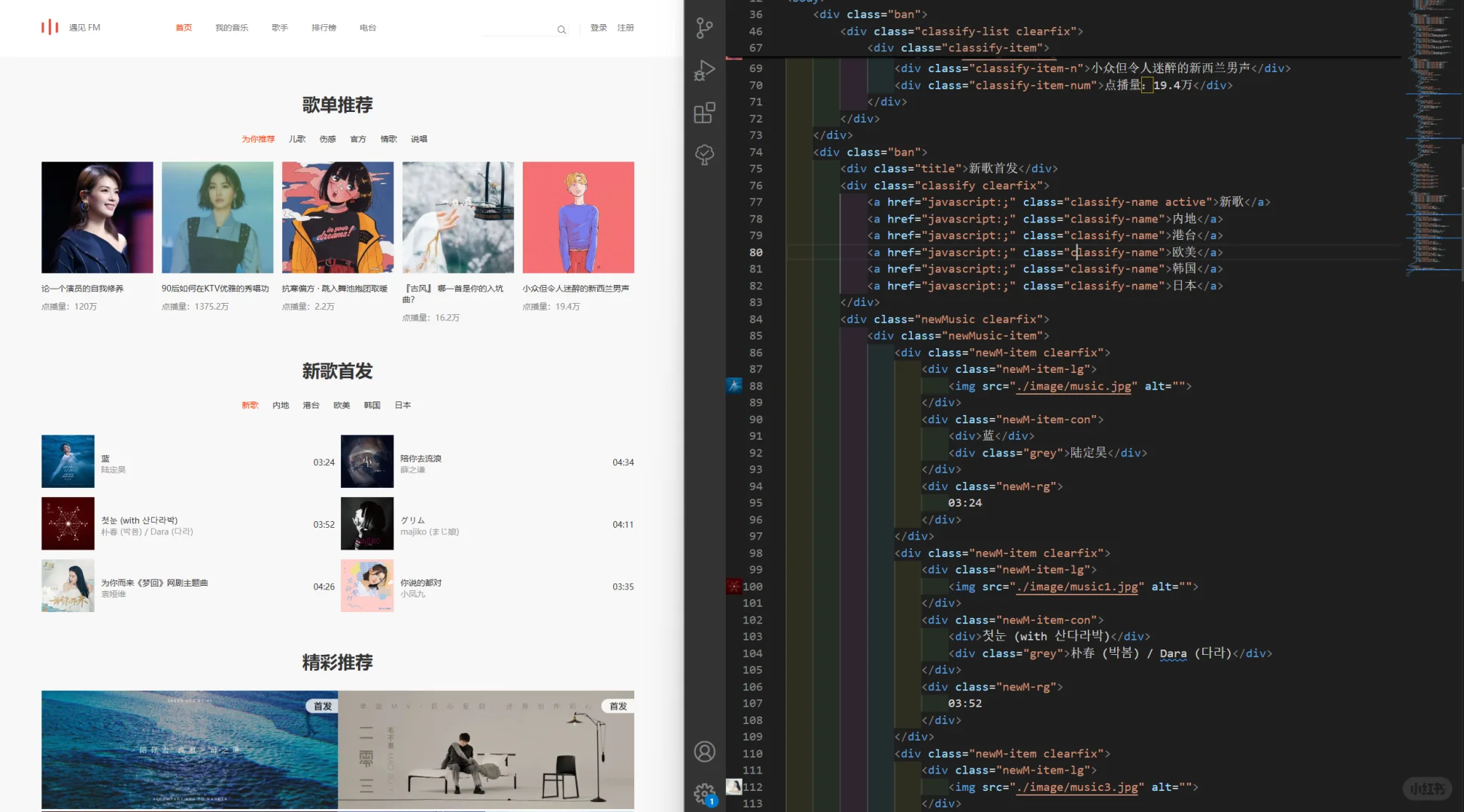Click the 遇见FM logo icon
The width and height of the screenshot is (1464, 812).
pyautogui.click(x=49, y=27)
